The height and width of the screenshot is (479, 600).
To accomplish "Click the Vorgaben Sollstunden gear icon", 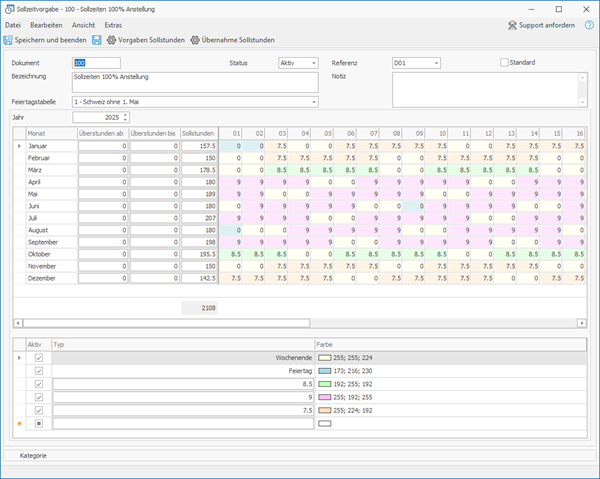I will coord(111,40).
